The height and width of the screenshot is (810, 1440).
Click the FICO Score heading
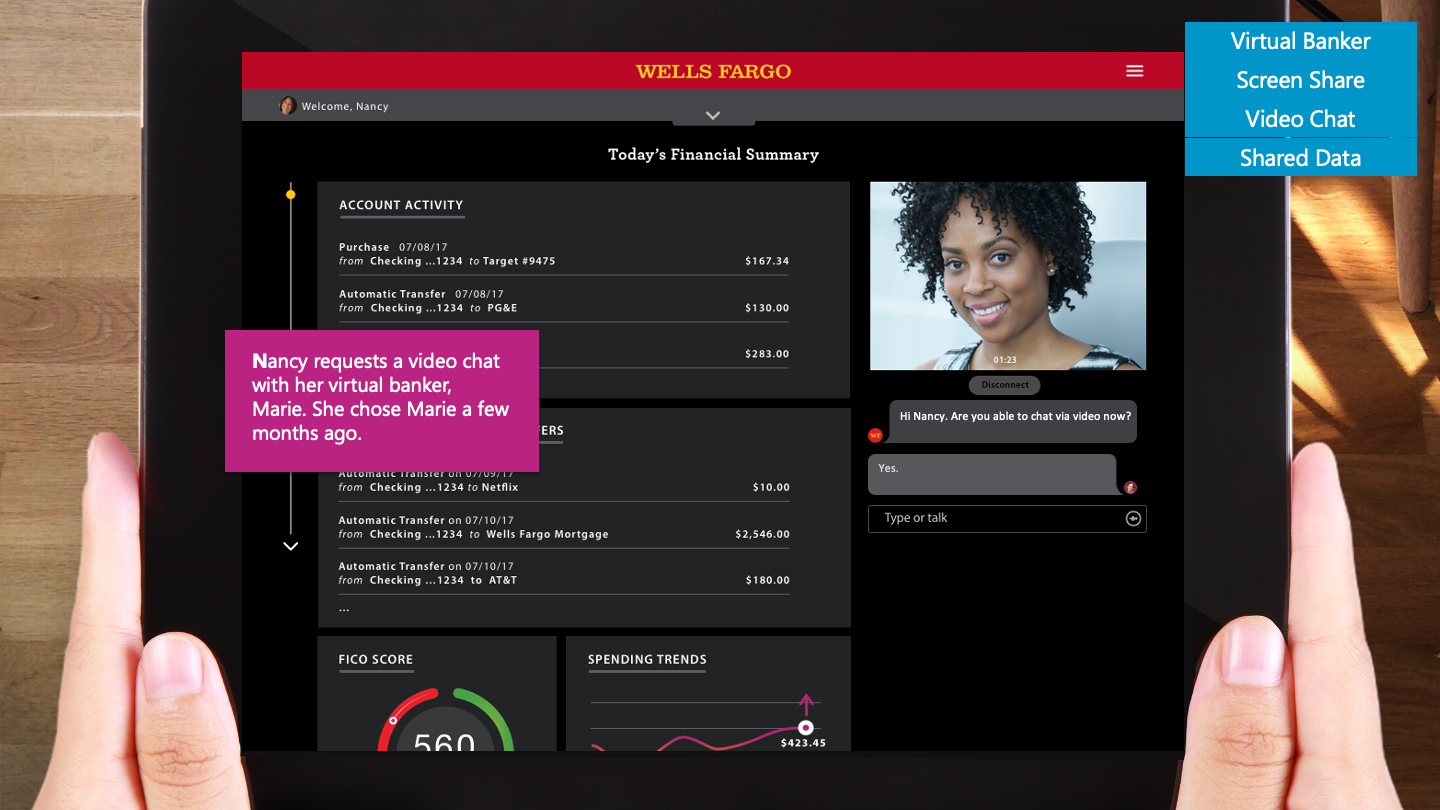pyautogui.click(x=376, y=660)
